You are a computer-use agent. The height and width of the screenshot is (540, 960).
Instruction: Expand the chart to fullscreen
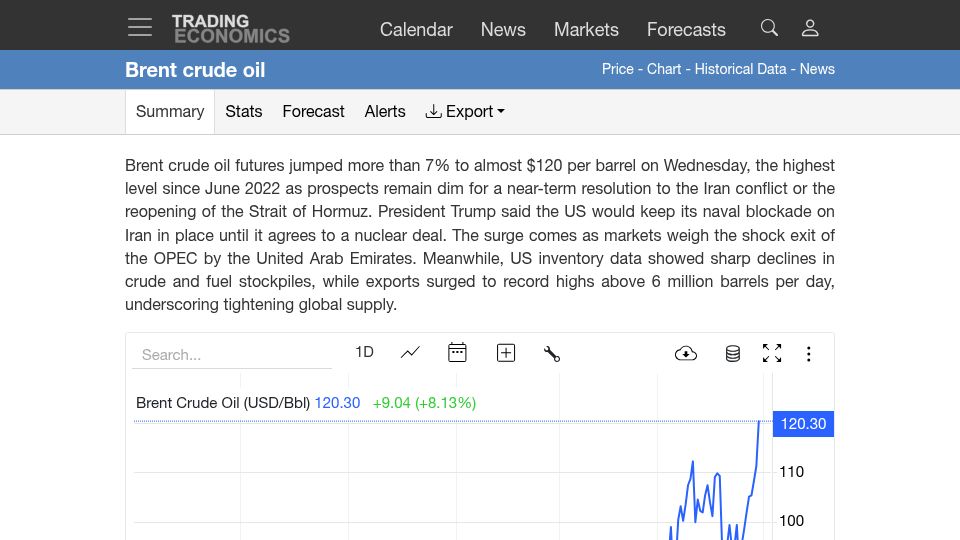772,353
